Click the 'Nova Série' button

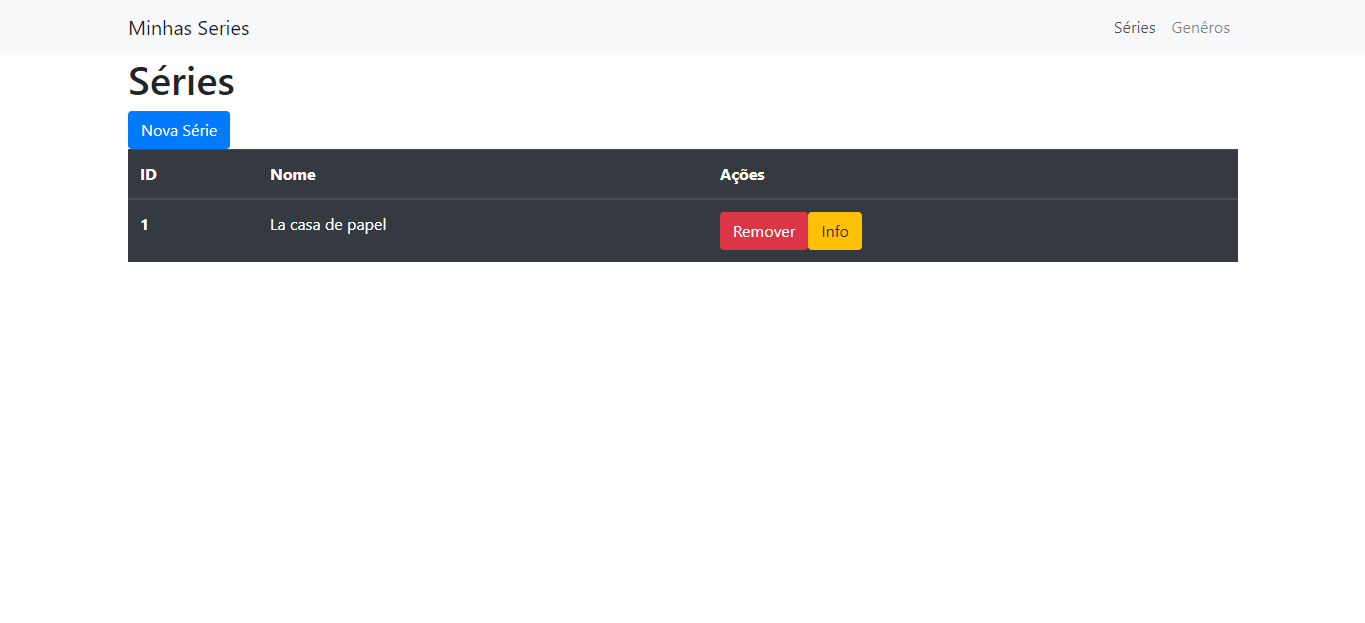[x=178, y=130]
